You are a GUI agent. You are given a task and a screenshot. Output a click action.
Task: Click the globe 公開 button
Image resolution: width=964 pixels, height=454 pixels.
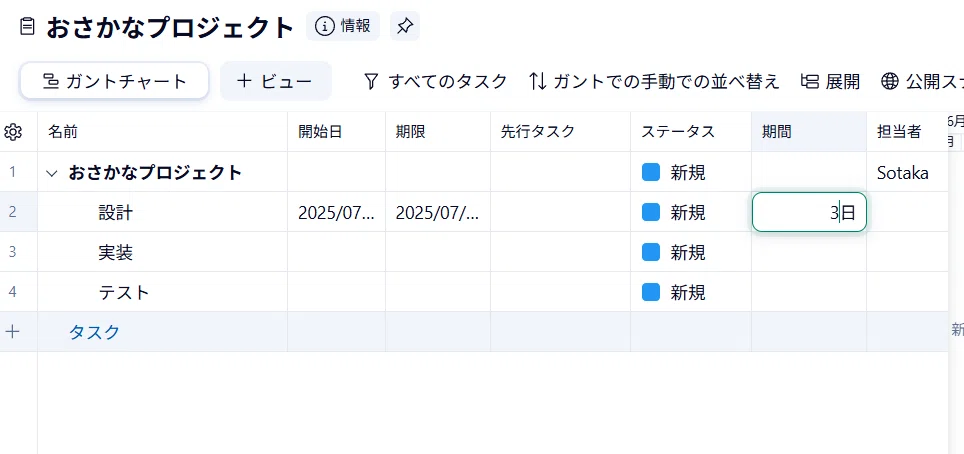coord(922,81)
